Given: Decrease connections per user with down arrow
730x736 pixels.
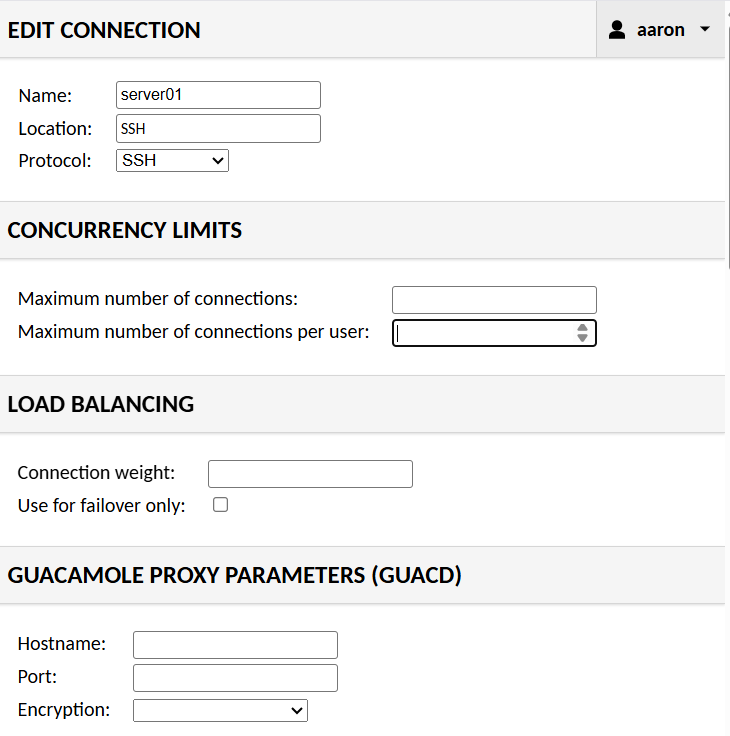Looking at the screenshot, I should coord(582,339).
